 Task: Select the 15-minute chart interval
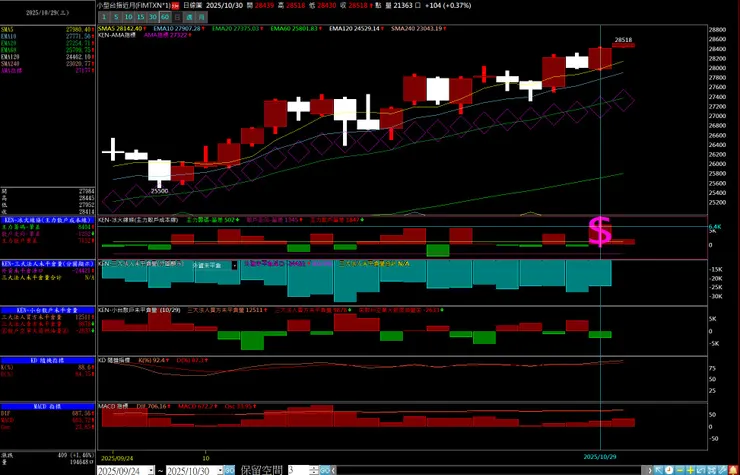pos(141,17)
